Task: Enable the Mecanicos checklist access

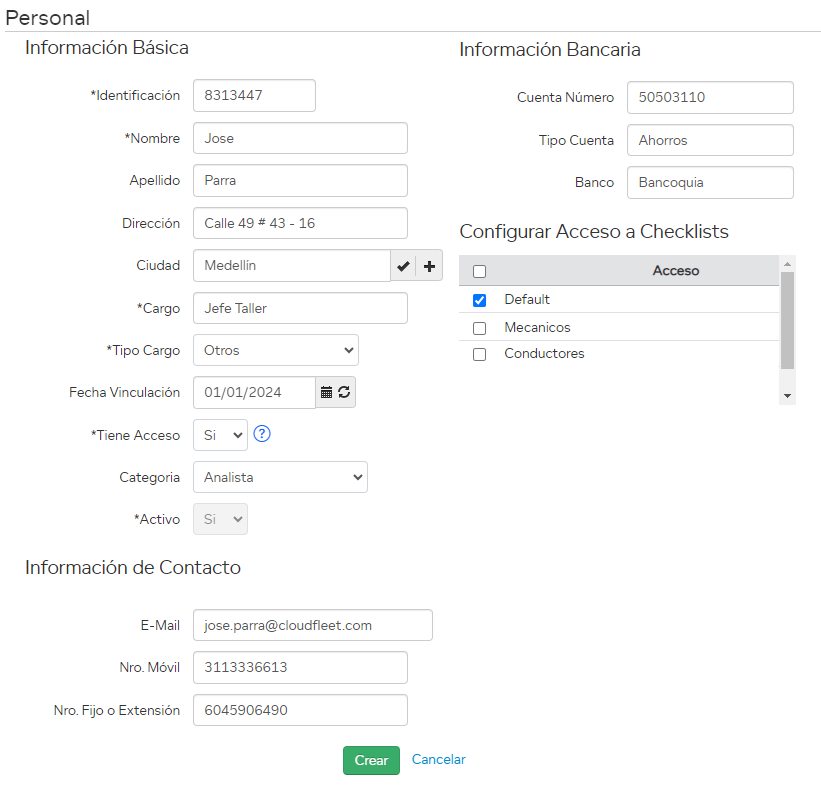Action: coord(479,328)
